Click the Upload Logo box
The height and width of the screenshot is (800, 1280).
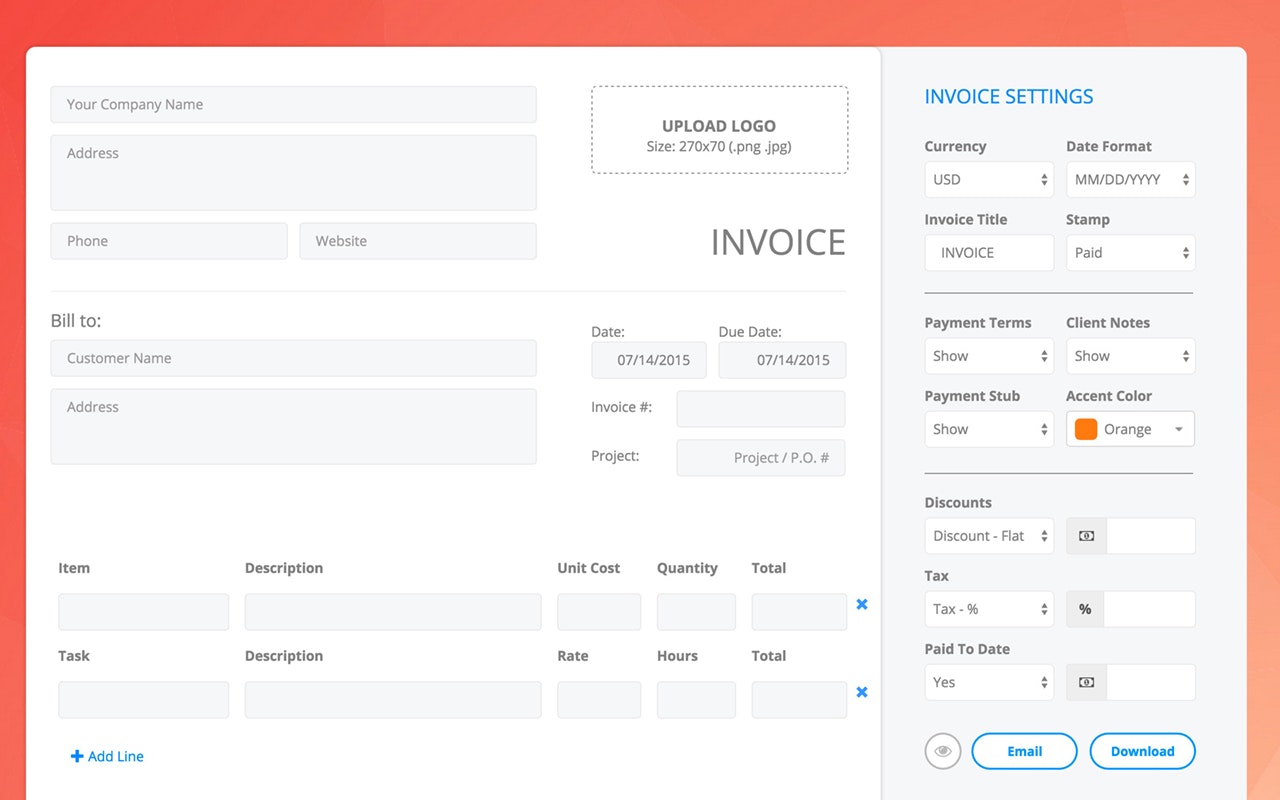719,130
